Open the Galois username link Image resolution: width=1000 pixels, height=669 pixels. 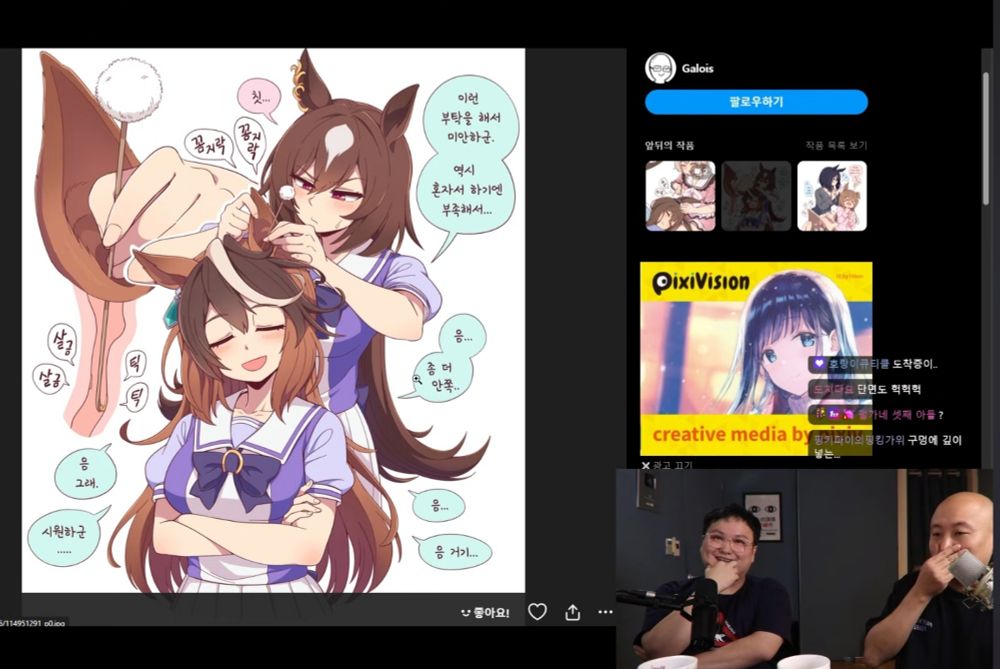pyautogui.click(x=697, y=68)
